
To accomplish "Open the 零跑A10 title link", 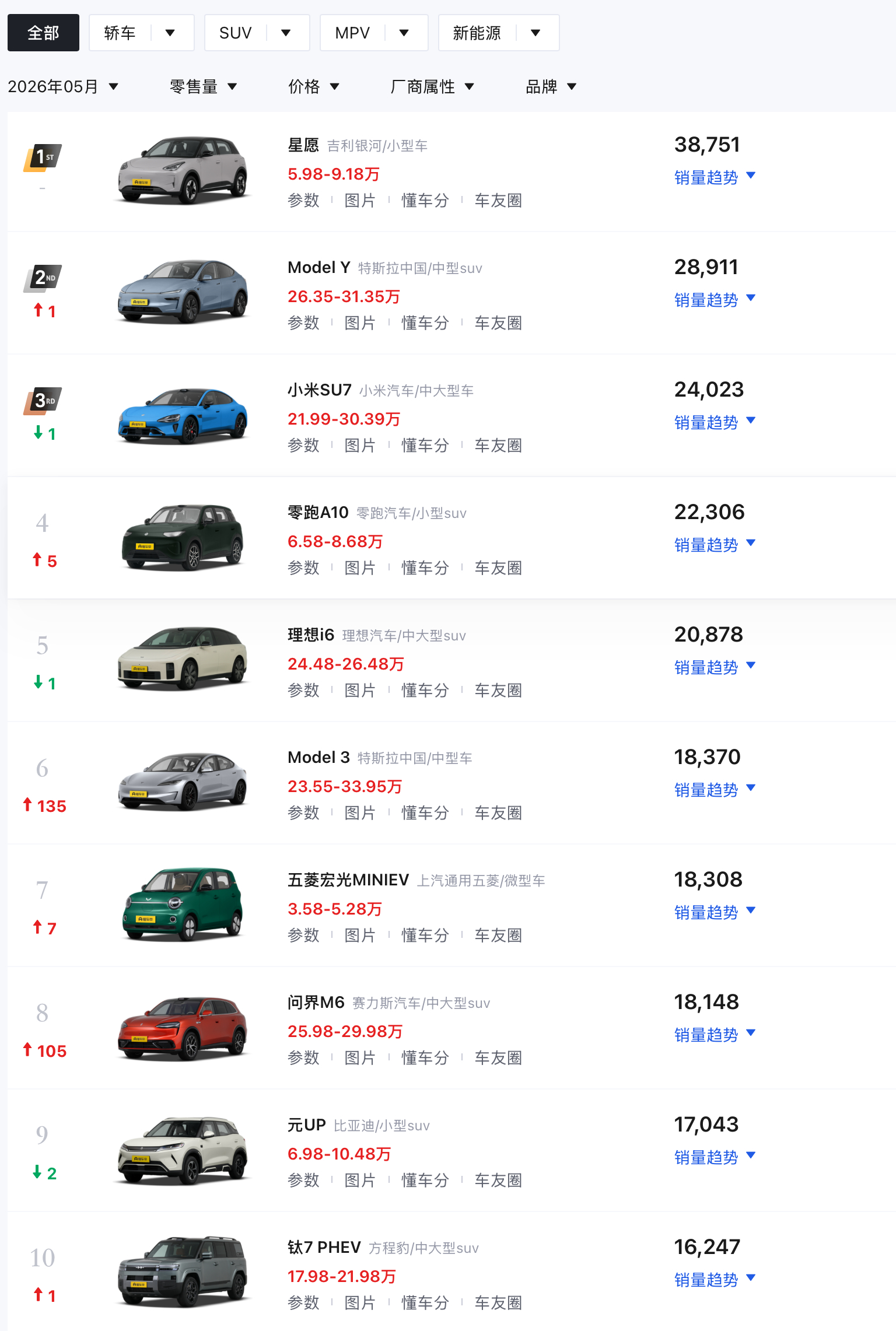I will (318, 513).
